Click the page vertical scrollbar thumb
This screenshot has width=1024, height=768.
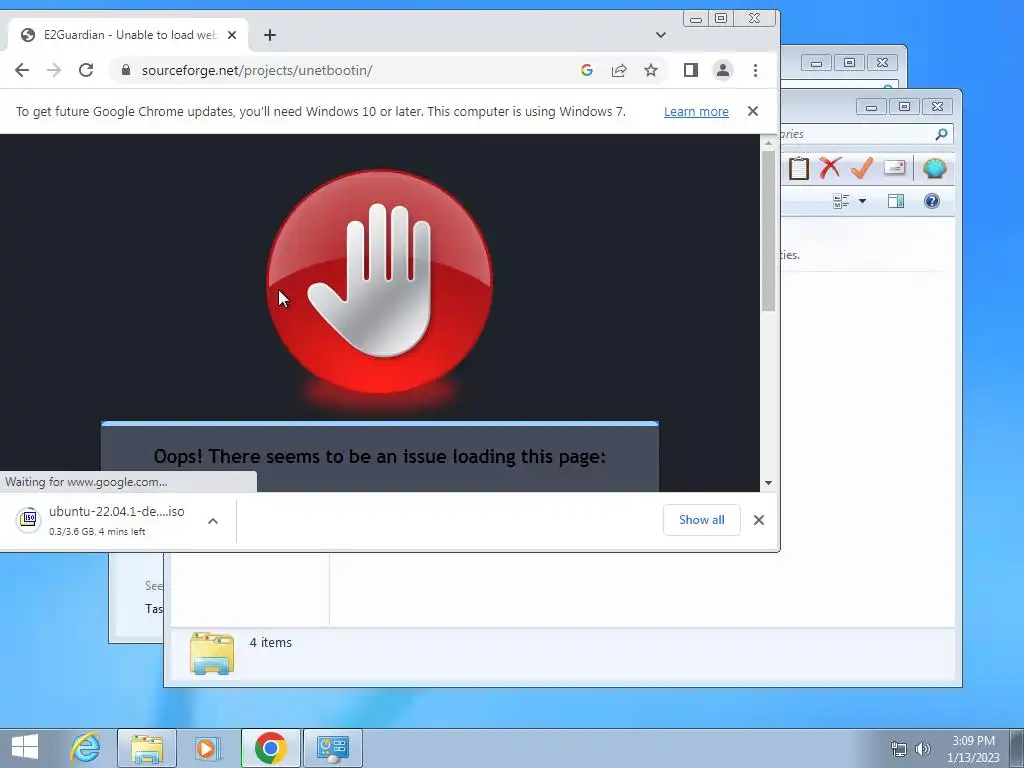click(x=768, y=231)
